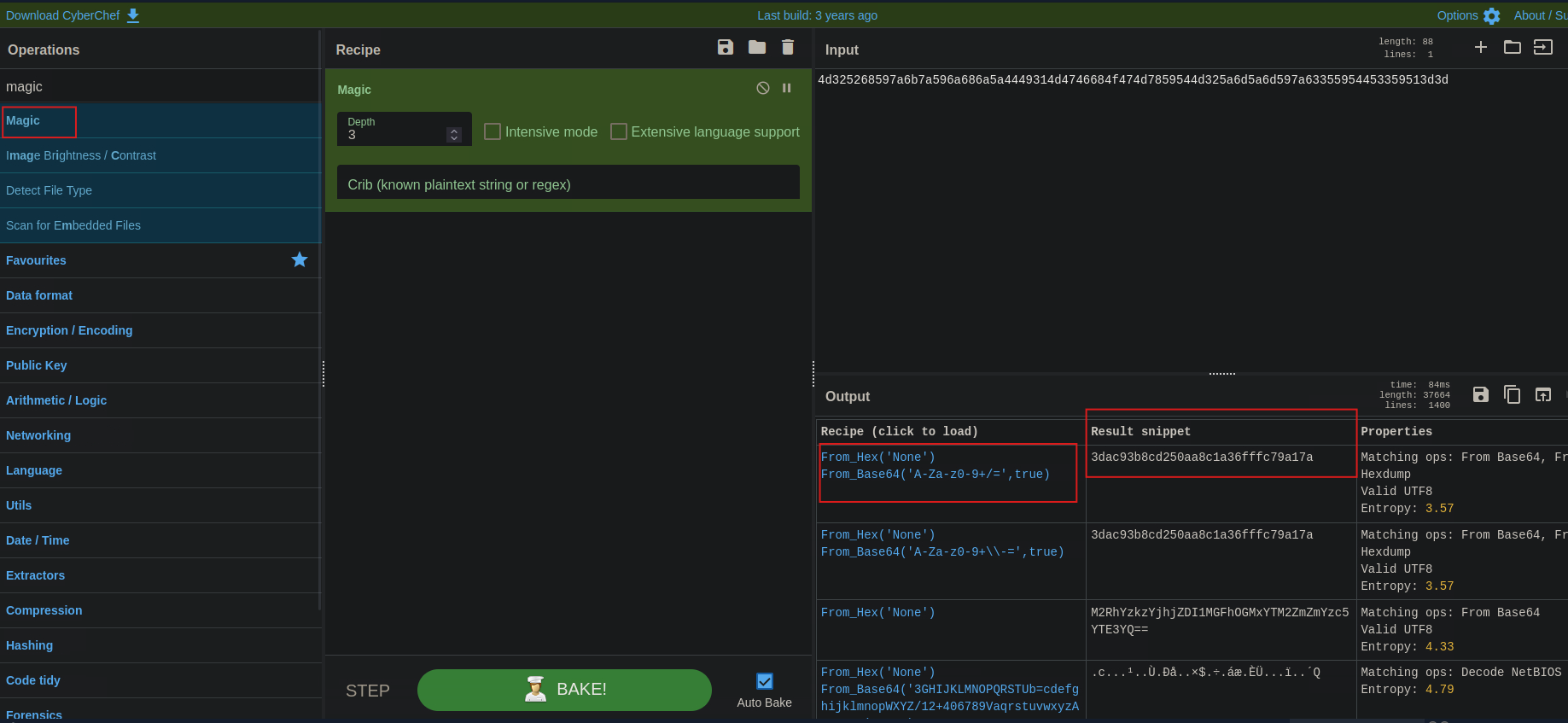Expand the Data format operations category

[39, 295]
